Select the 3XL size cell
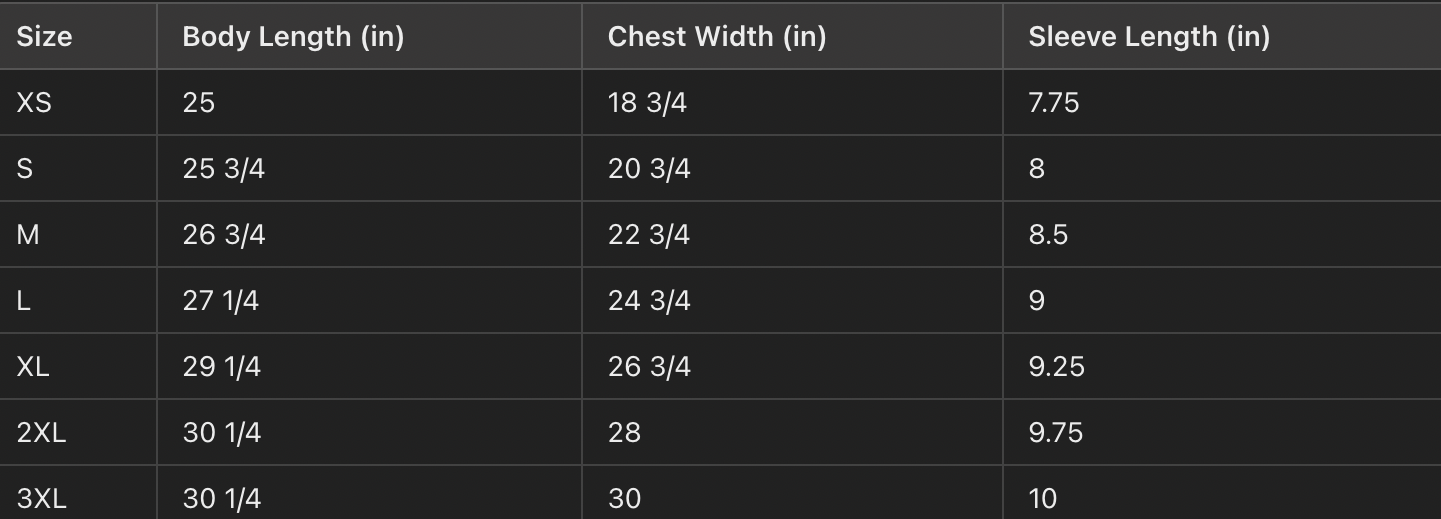 point(41,497)
